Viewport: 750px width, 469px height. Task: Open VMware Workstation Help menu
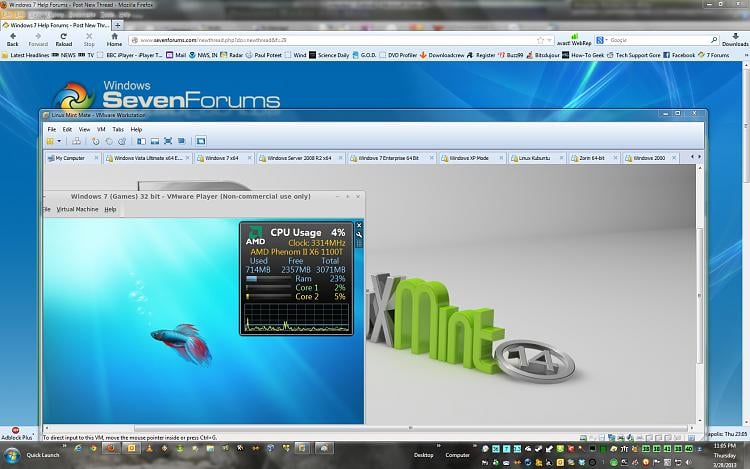pyautogui.click(x=136, y=129)
